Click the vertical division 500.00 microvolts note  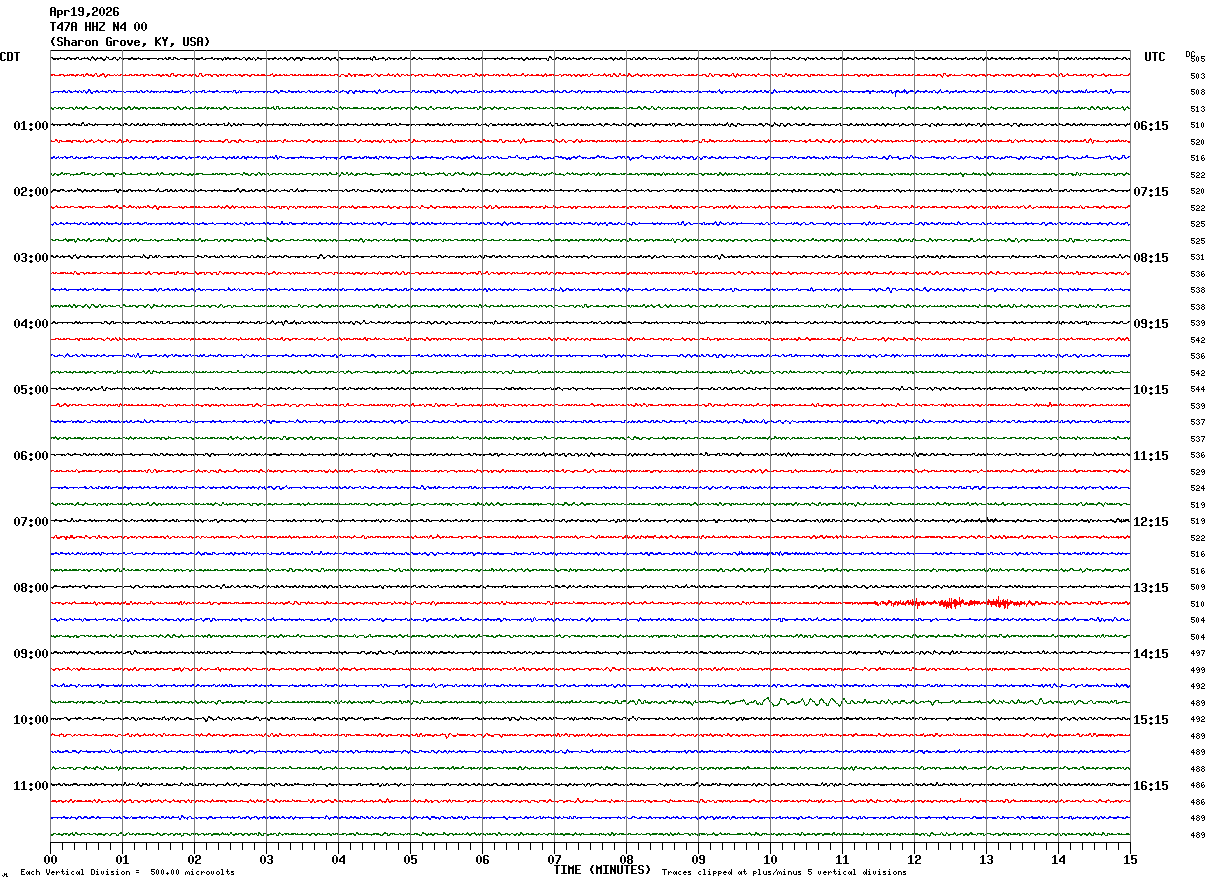click(x=127, y=872)
